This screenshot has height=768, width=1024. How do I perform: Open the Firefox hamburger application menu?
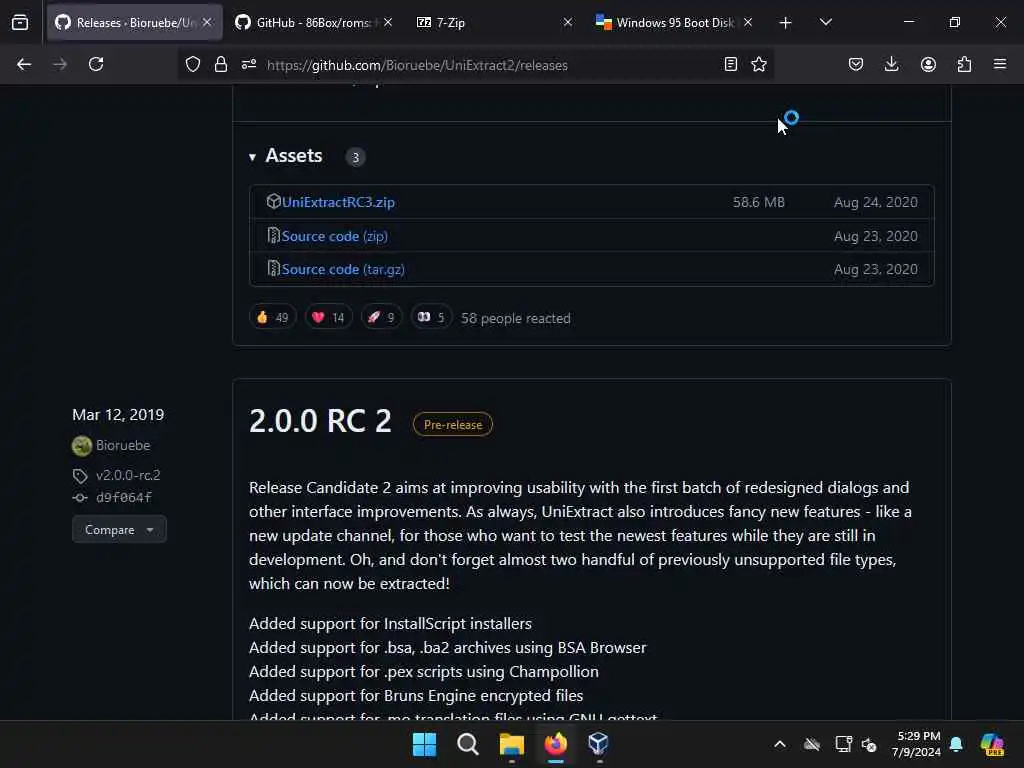[1000, 64]
